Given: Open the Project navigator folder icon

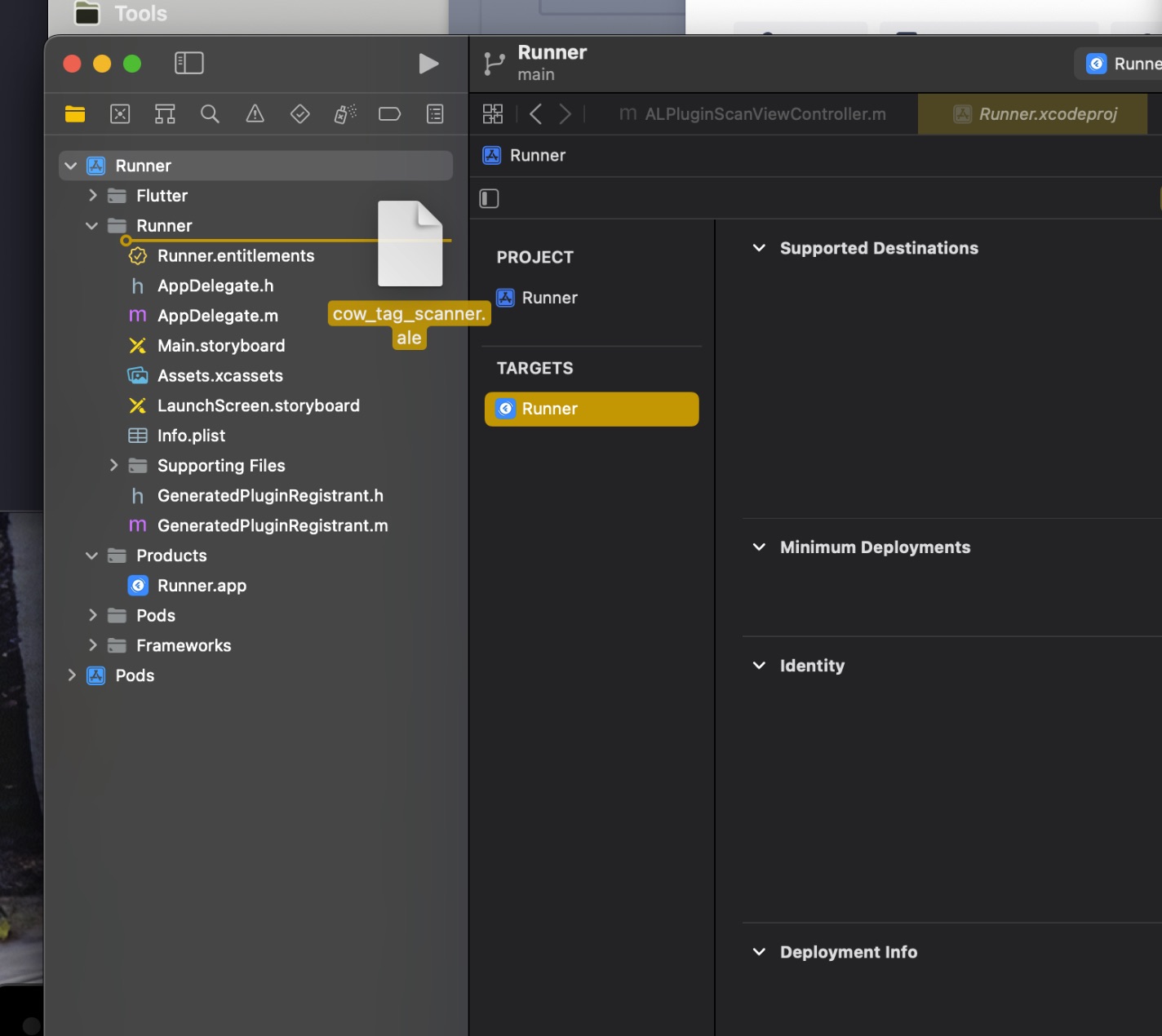Looking at the screenshot, I should (x=74, y=114).
